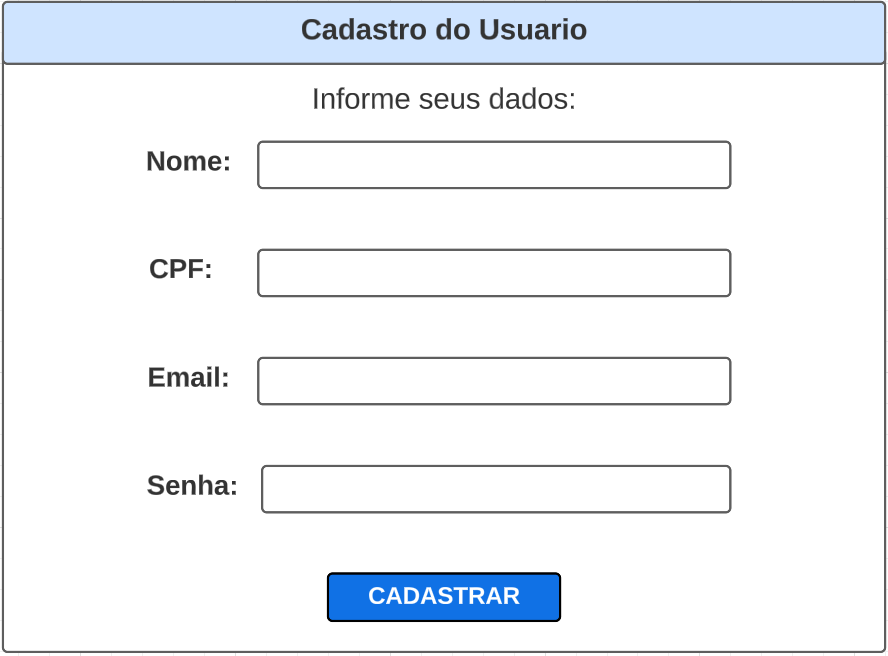Click the Cadastro do Usuario title bar
The width and height of the screenshot is (888, 656).
pyautogui.click(x=444, y=31)
